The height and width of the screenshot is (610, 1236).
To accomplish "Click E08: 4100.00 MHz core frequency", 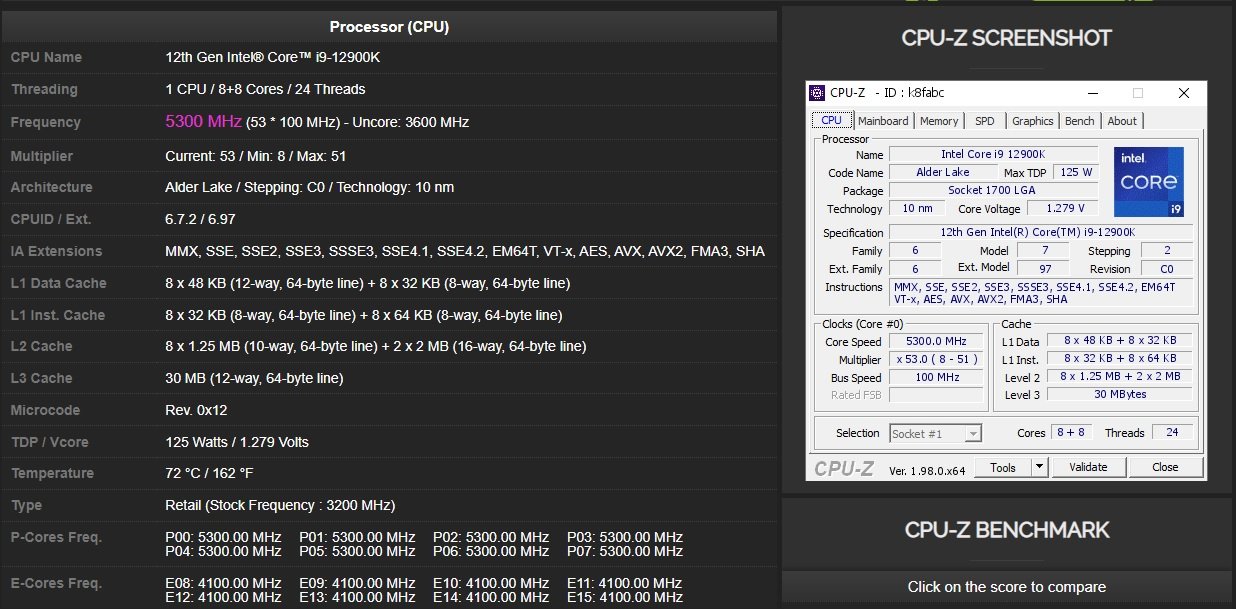I will tap(223, 583).
